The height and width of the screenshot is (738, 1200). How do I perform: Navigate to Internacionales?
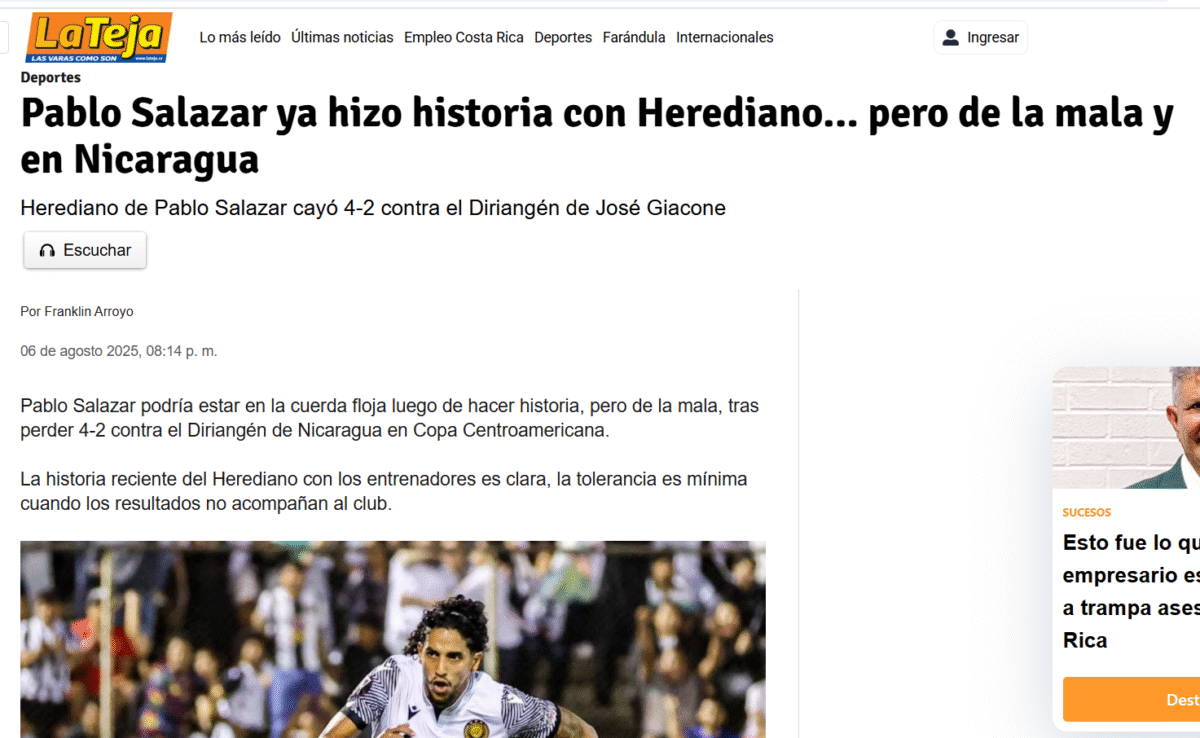[725, 37]
